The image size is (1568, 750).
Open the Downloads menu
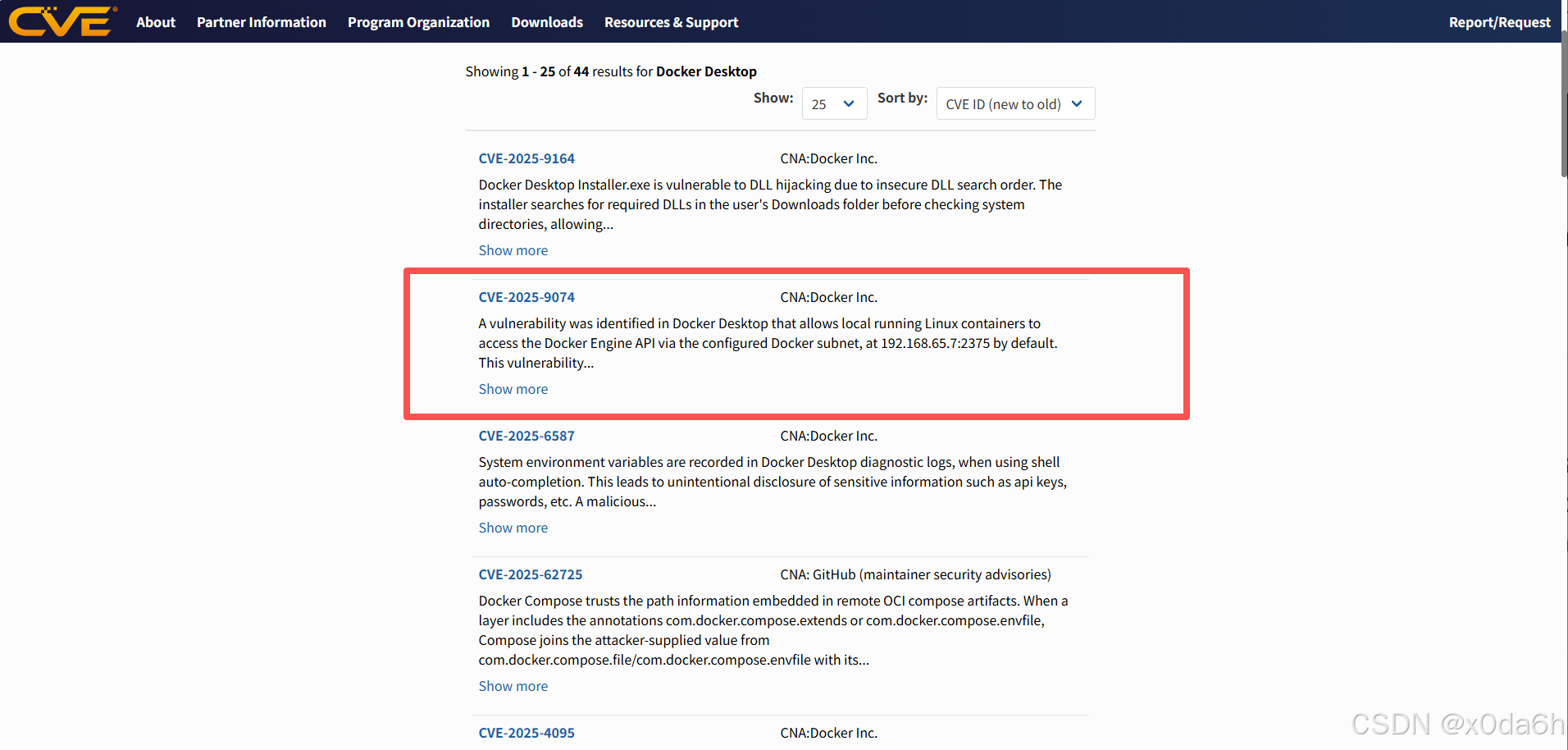[x=547, y=22]
